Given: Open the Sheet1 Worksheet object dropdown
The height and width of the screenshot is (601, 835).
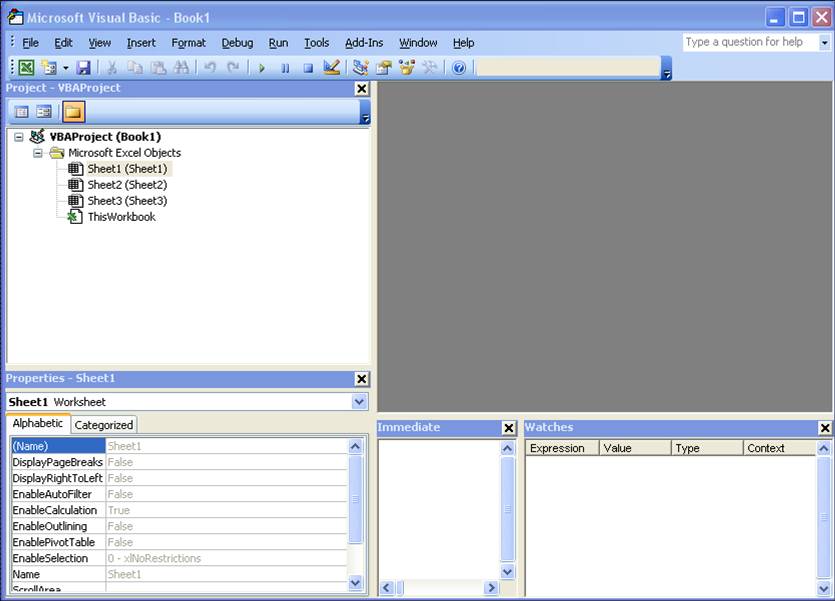Looking at the screenshot, I should point(359,401).
